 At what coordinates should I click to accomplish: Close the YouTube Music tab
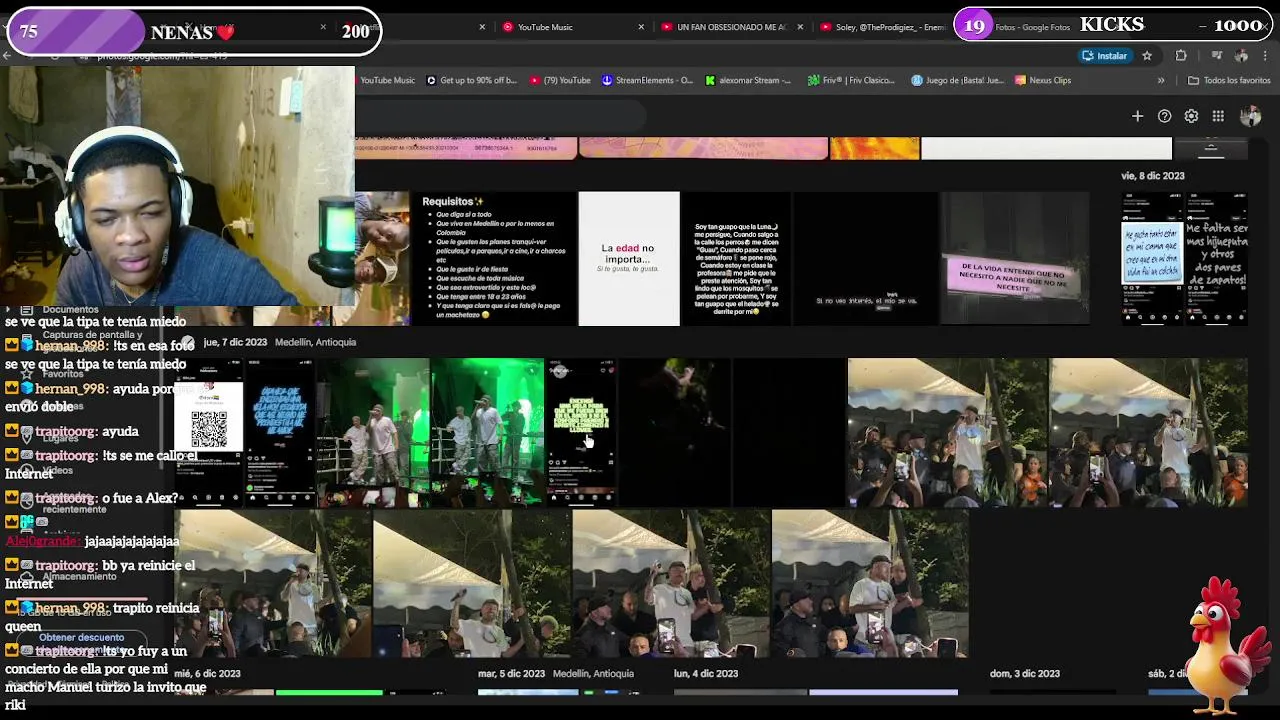coord(641,27)
